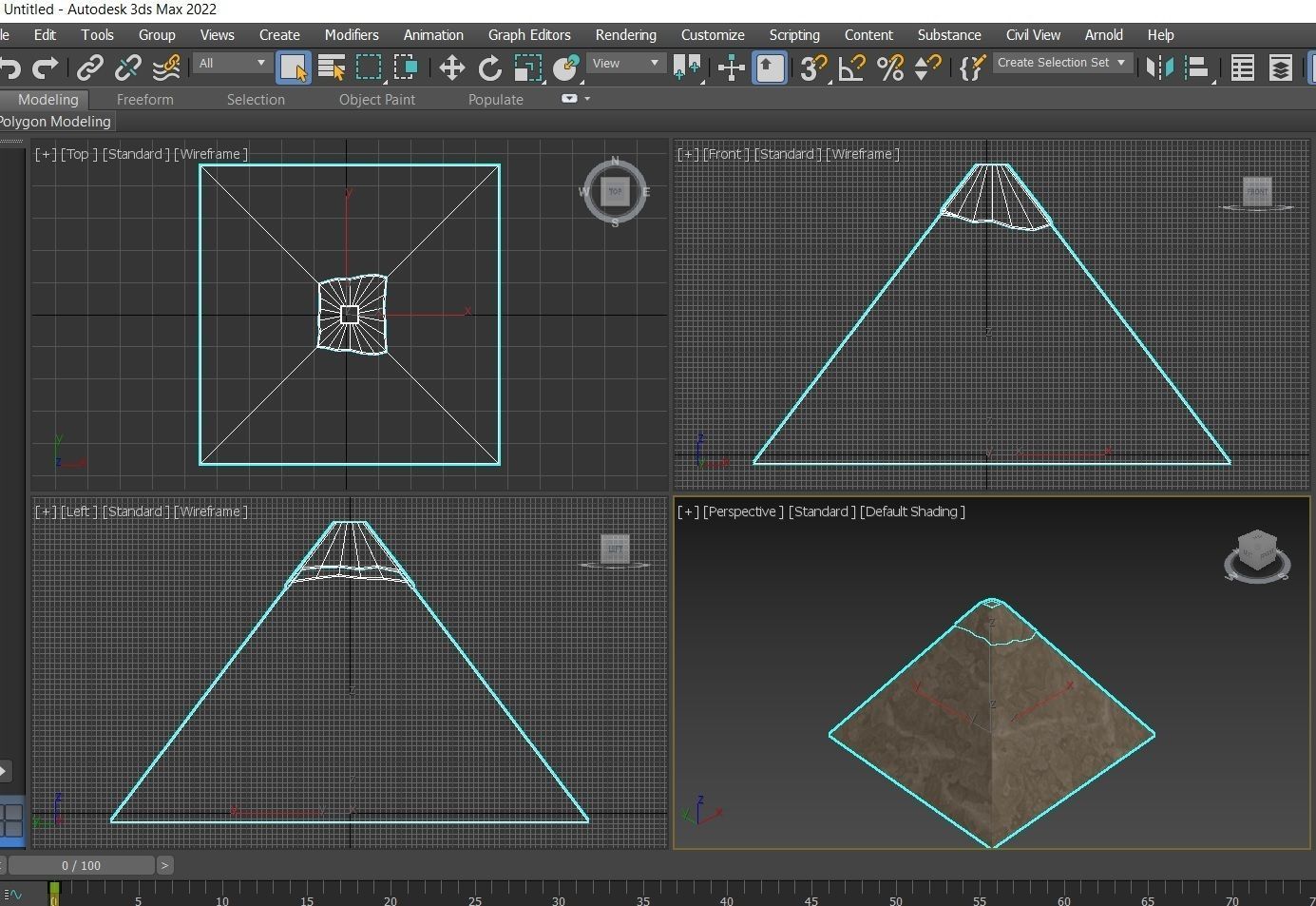Open the Content menu
1316x906 pixels.
pos(868,35)
